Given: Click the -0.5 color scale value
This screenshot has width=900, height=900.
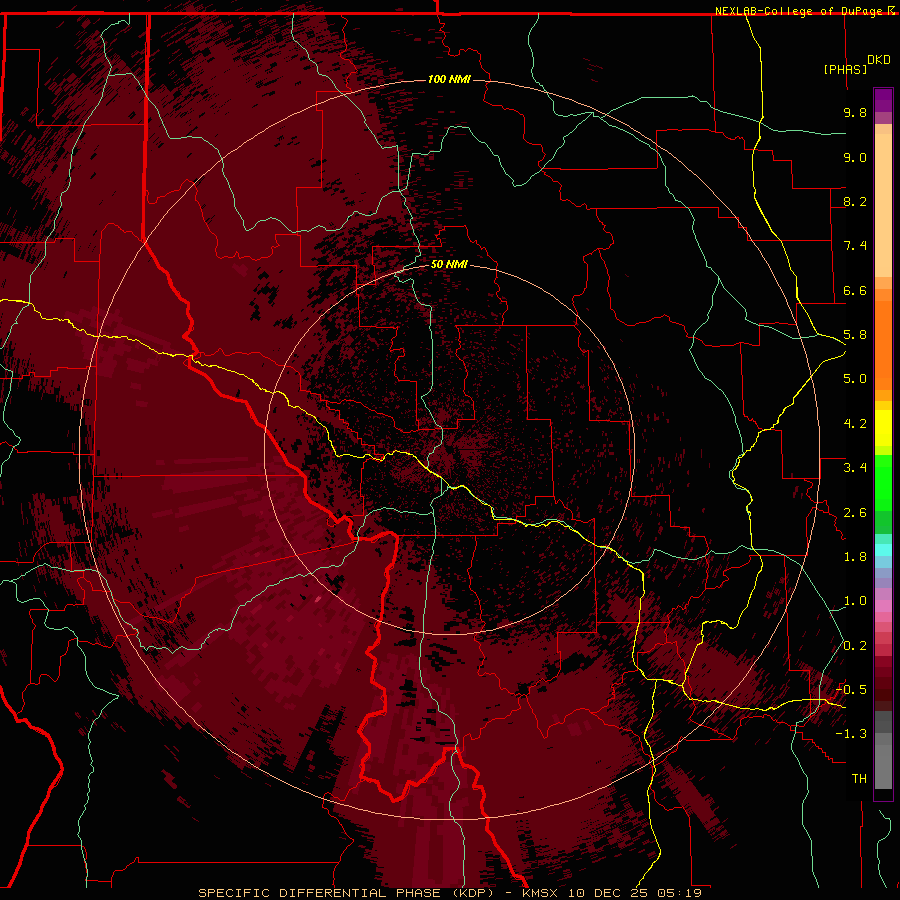Looking at the screenshot, I should point(852,690).
